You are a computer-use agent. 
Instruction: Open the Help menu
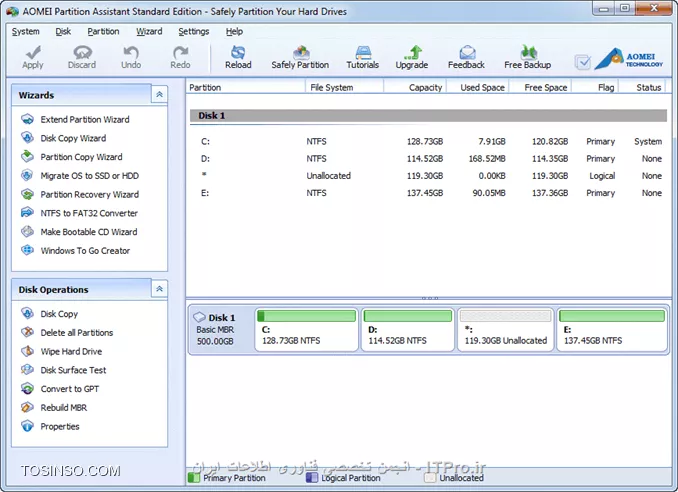tap(234, 32)
